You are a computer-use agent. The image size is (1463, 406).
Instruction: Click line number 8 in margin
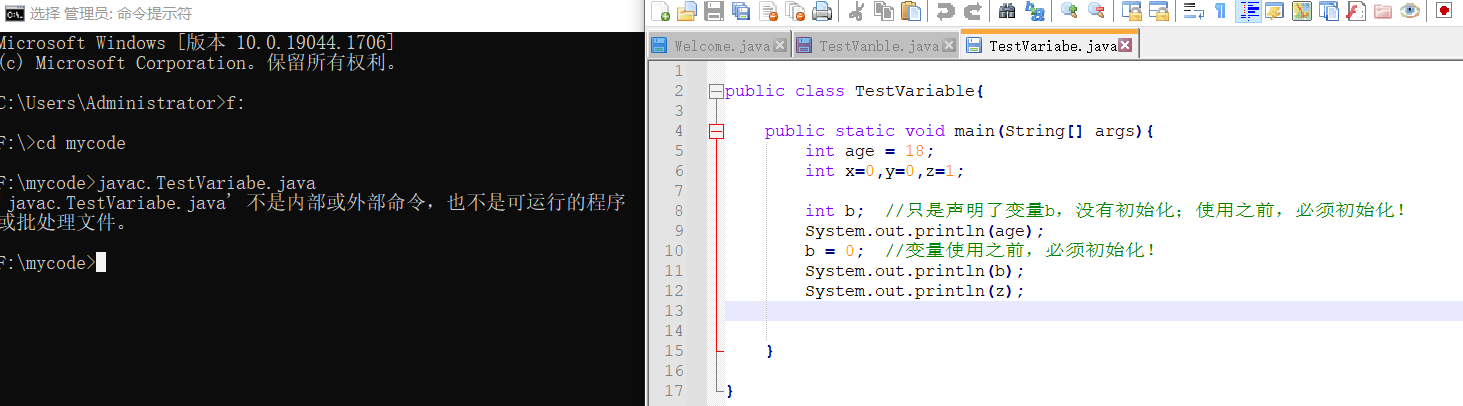(x=678, y=211)
